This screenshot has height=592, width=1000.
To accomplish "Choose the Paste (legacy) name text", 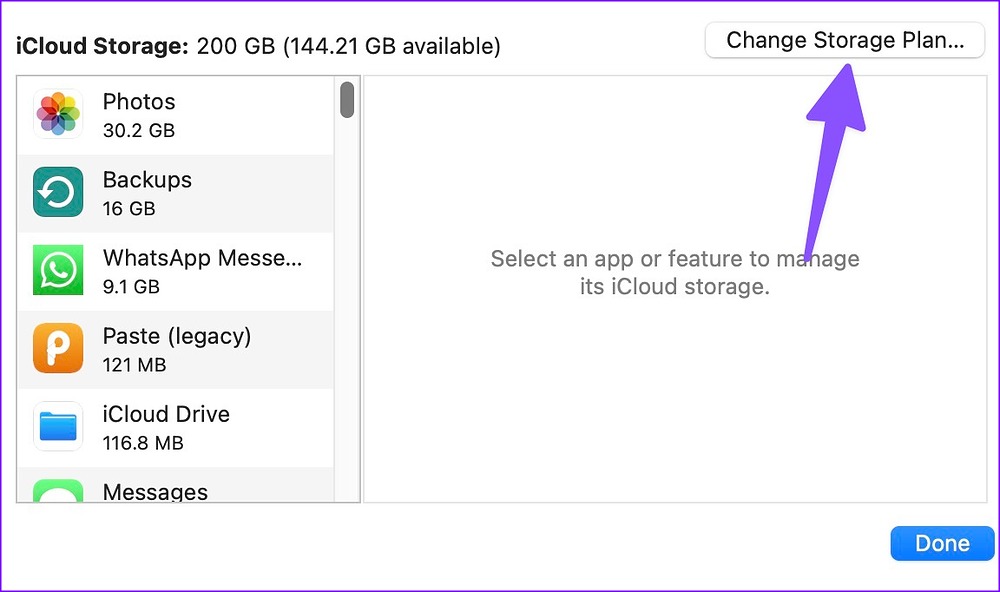I will [x=177, y=336].
